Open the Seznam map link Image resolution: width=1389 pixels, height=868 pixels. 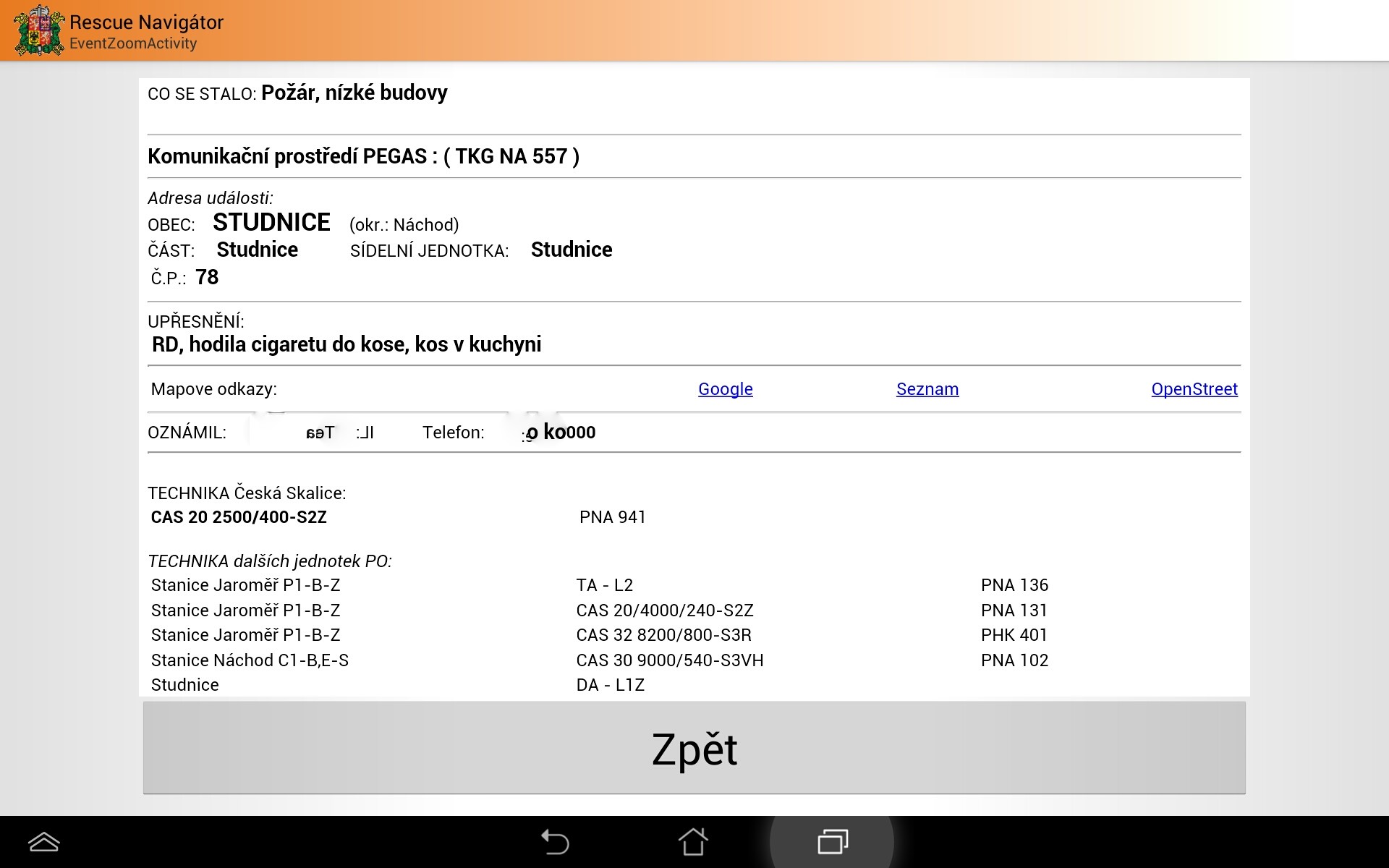(x=927, y=389)
